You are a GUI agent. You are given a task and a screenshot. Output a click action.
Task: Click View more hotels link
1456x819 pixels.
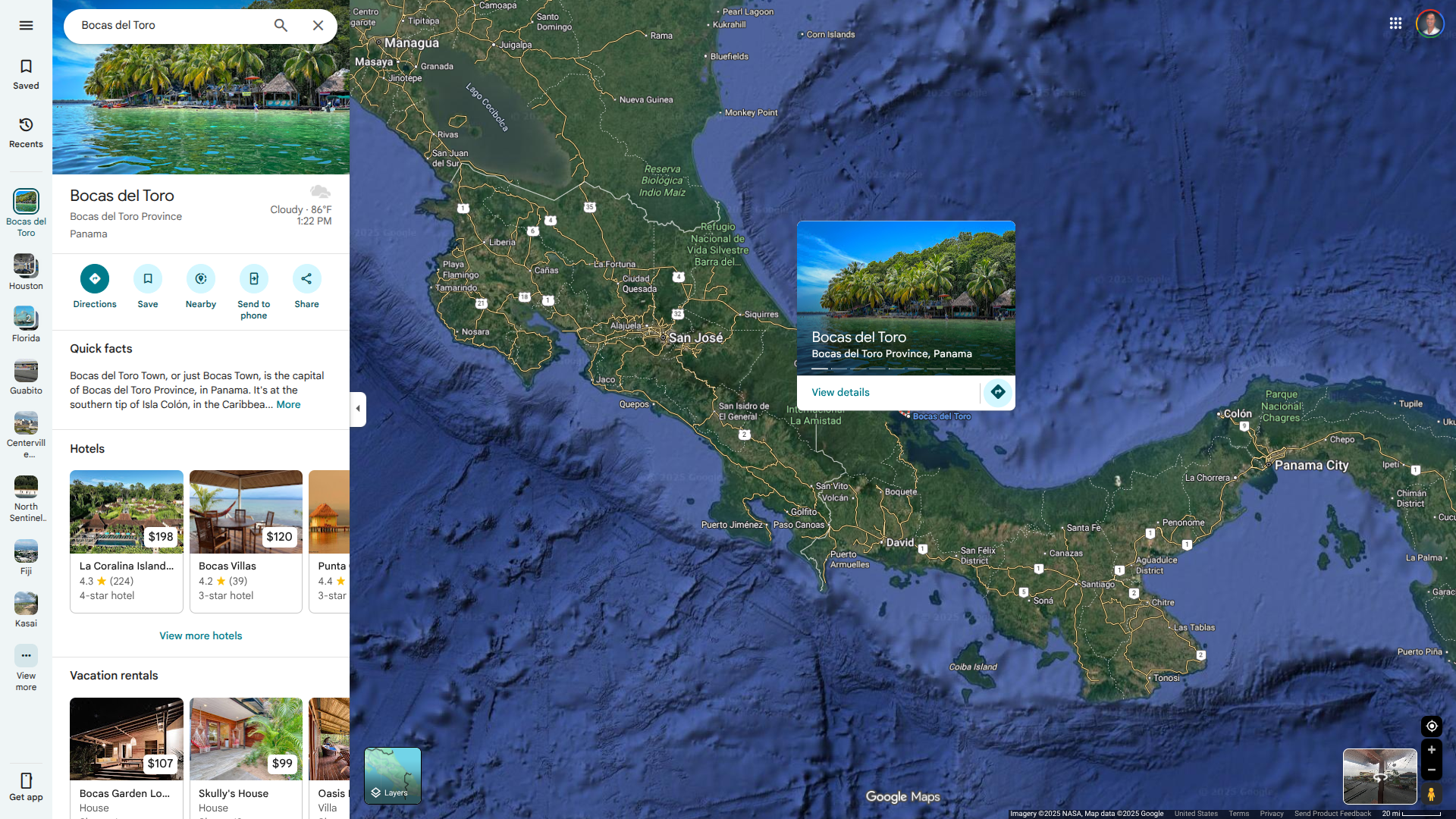pyautogui.click(x=200, y=635)
